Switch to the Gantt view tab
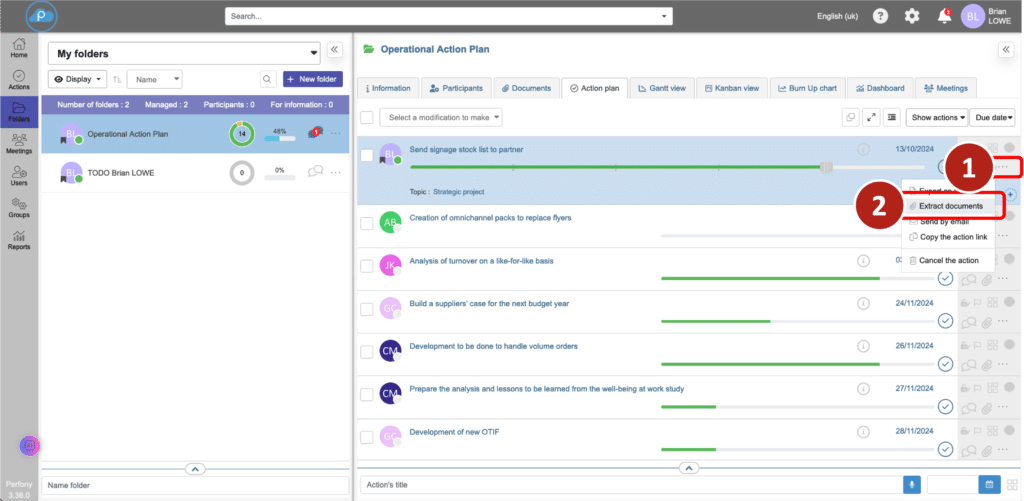Viewport: 1024px width, 501px height. (x=662, y=88)
